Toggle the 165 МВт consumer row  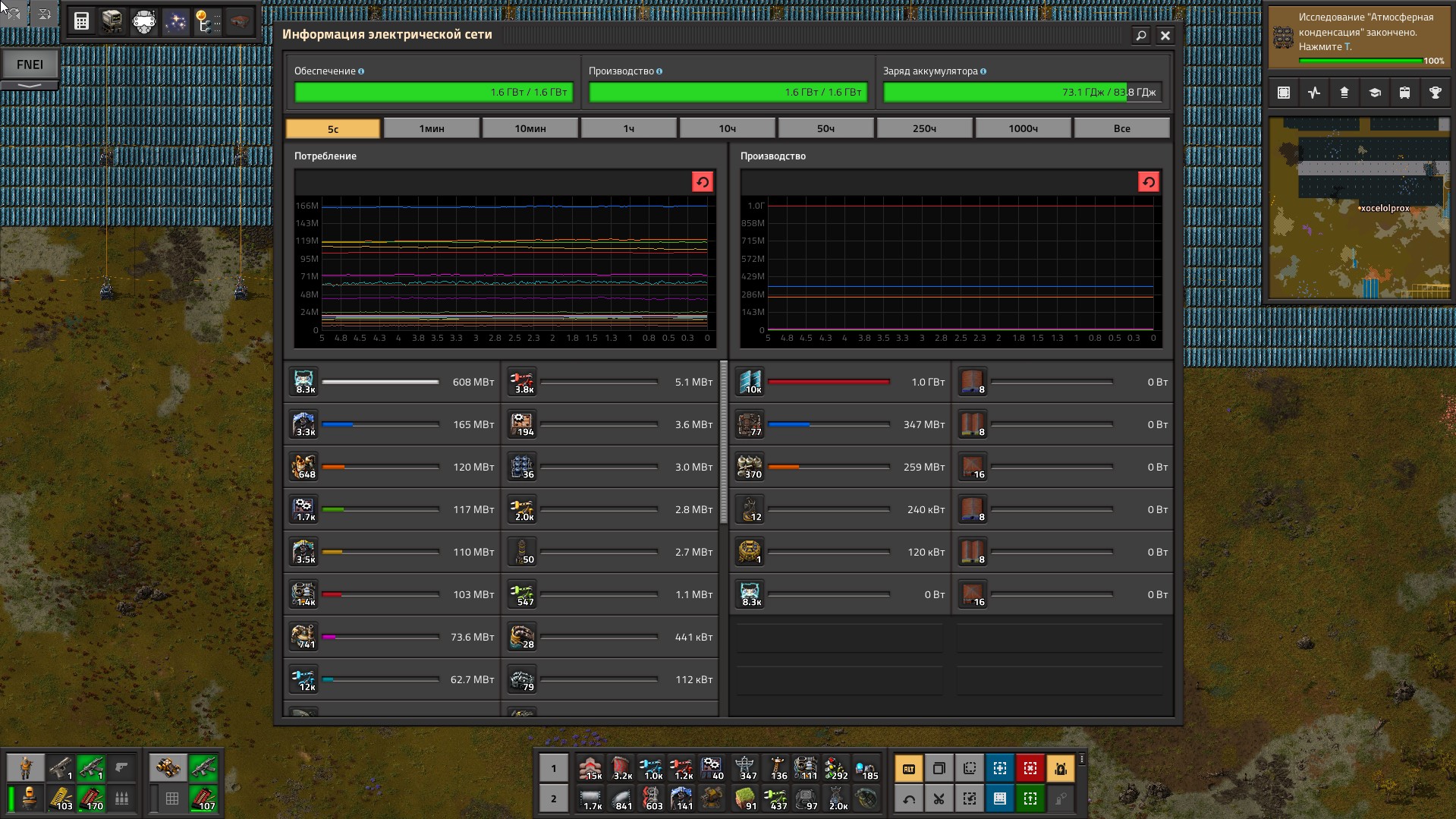pyautogui.click(x=392, y=424)
